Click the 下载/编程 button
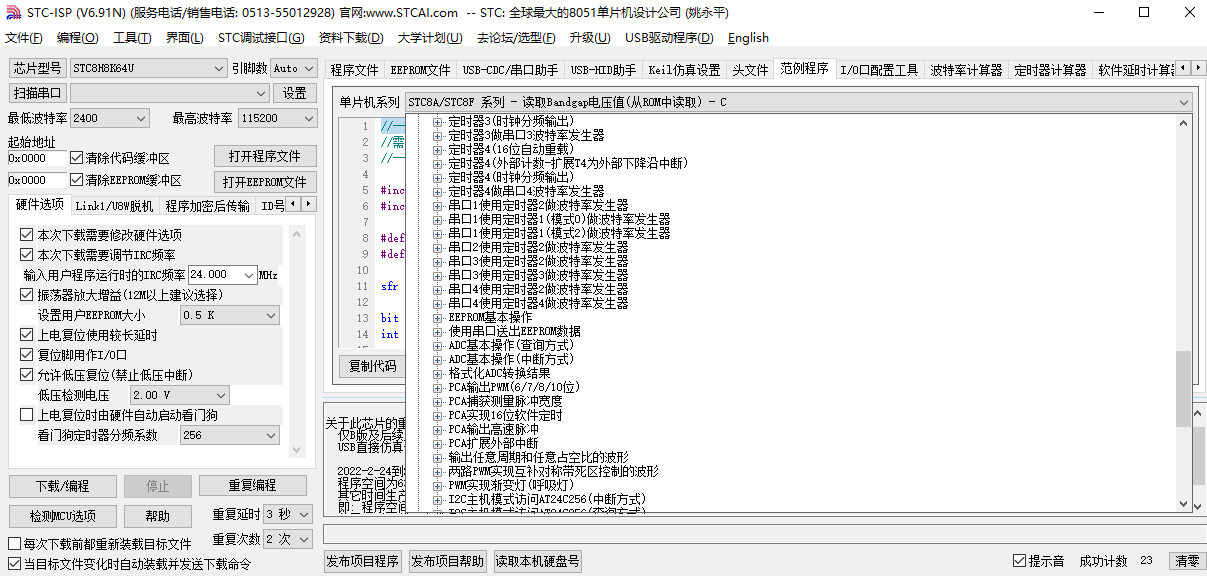The width and height of the screenshot is (1207, 576). (x=62, y=486)
